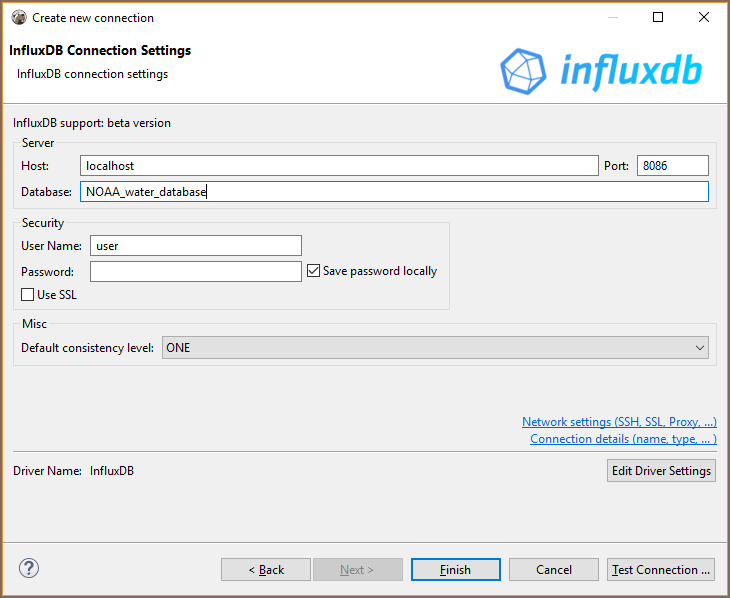Image resolution: width=730 pixels, height=598 pixels.
Task: Cancel the new connection wizard
Action: point(553,569)
